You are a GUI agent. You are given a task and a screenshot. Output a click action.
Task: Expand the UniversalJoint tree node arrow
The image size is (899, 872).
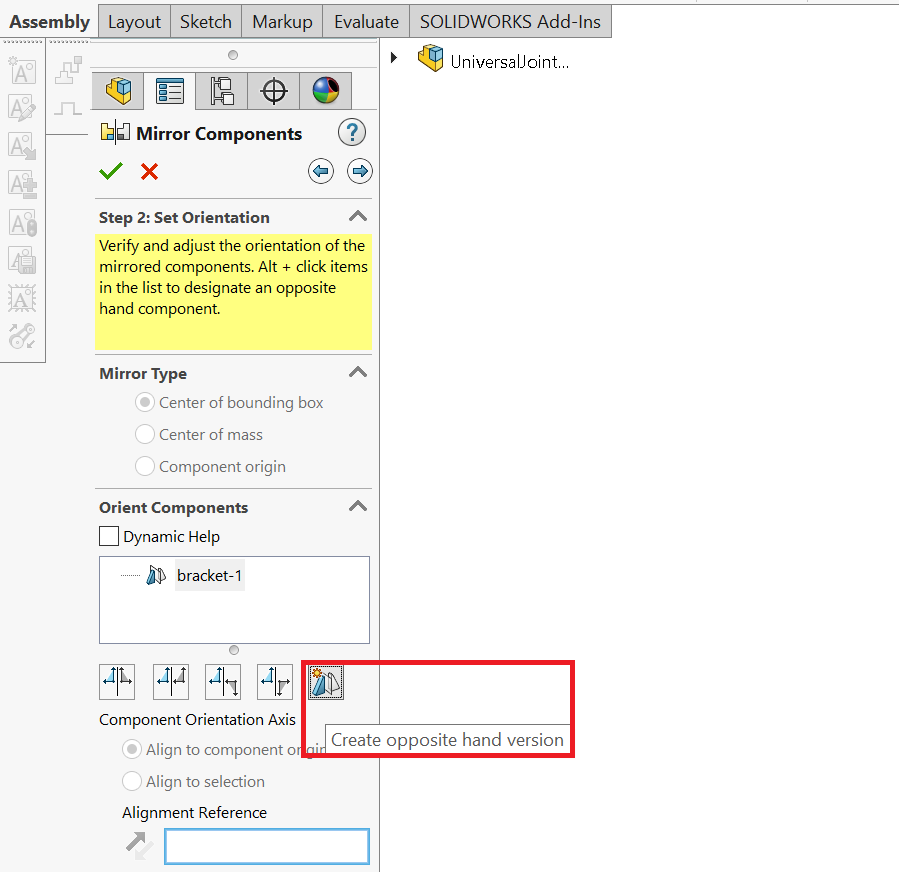[394, 58]
